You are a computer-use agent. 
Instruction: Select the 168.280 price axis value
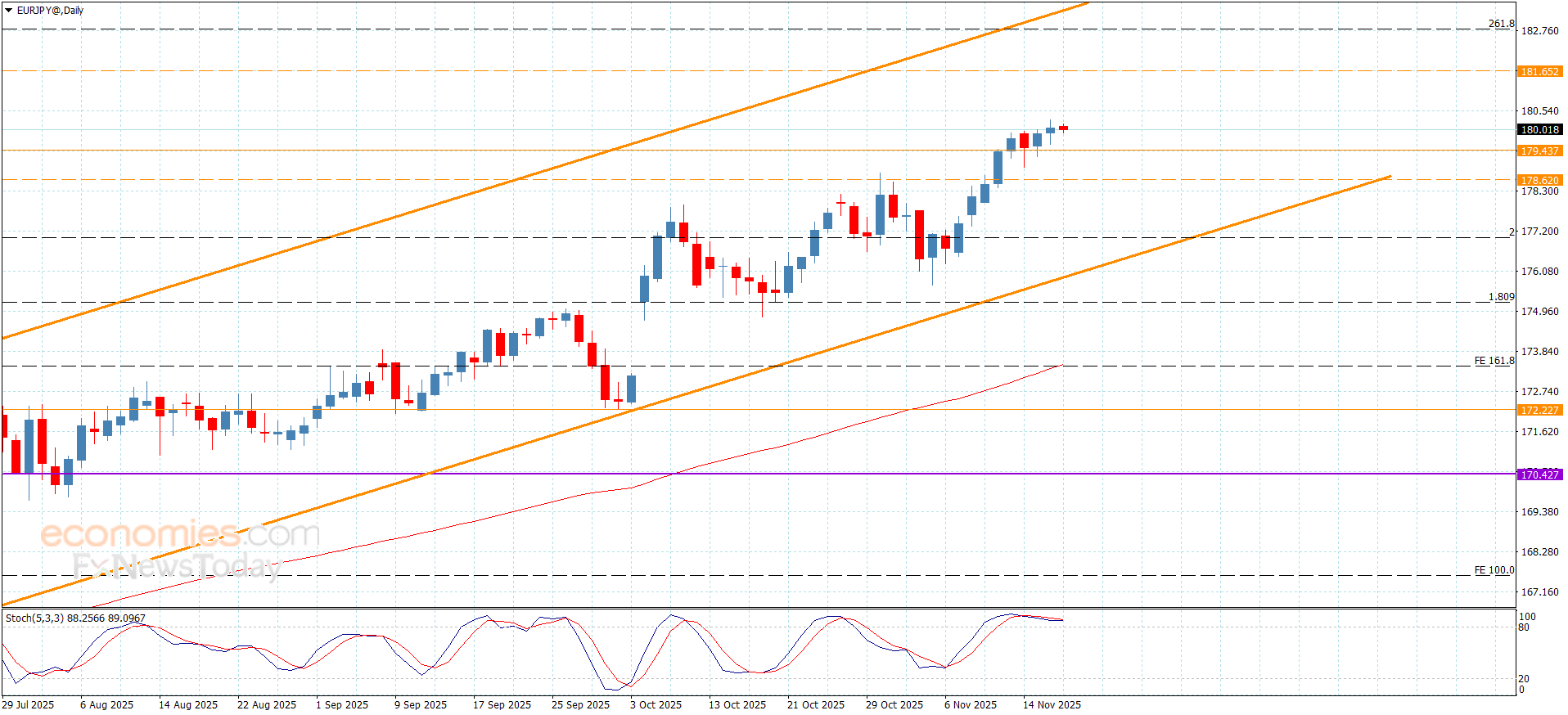(x=1539, y=552)
